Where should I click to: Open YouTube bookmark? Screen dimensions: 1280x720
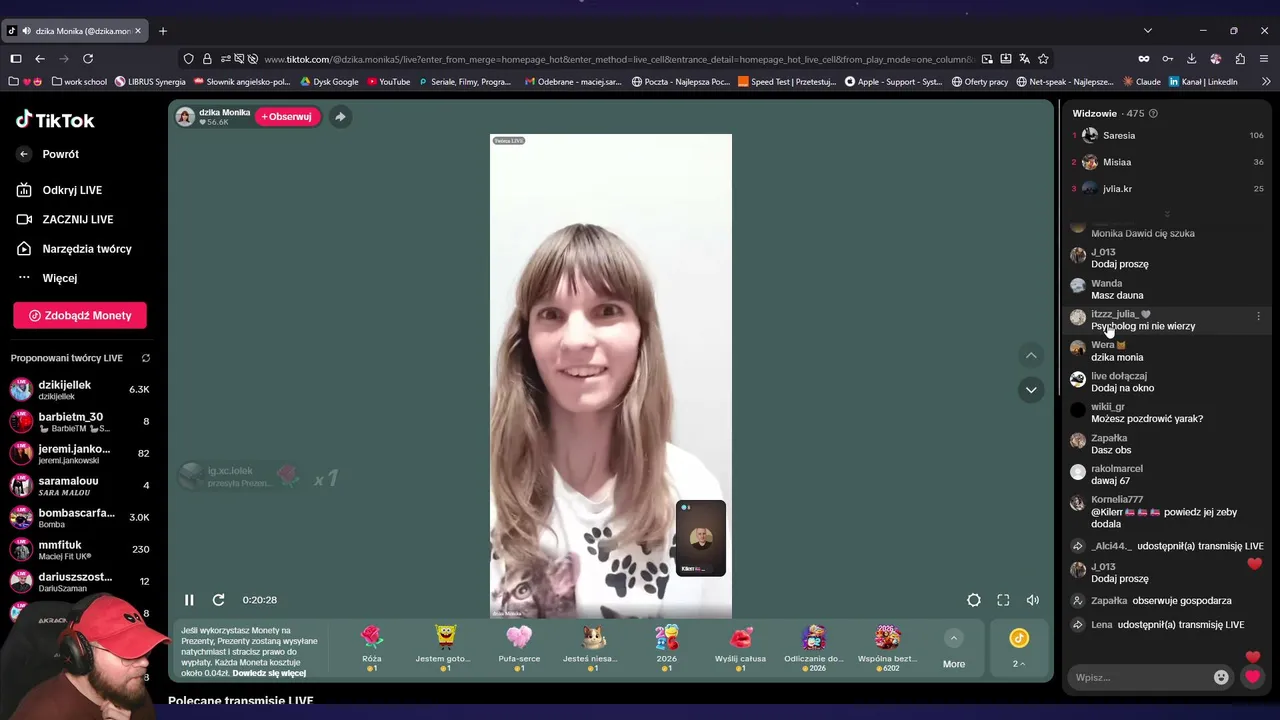click(x=388, y=82)
